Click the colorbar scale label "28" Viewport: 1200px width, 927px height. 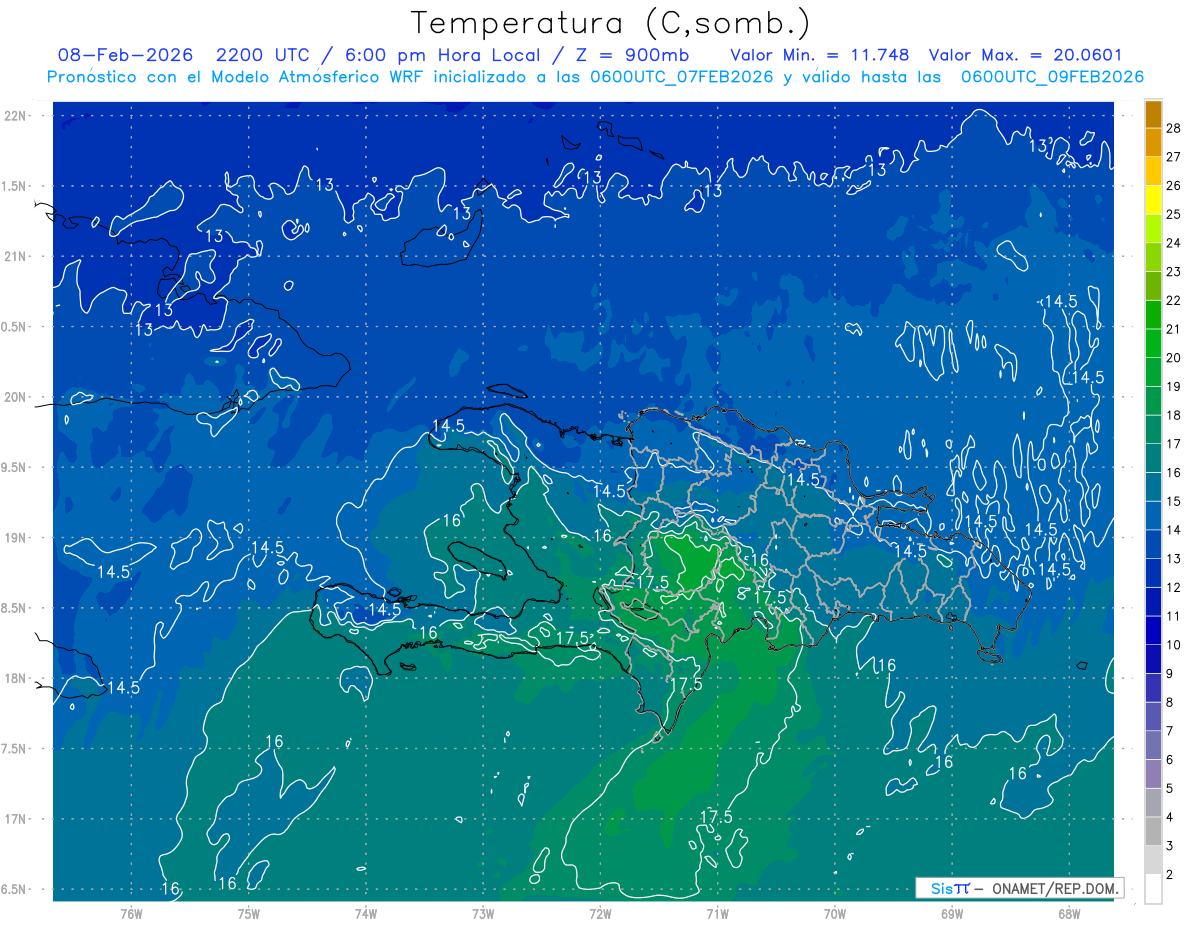(1174, 128)
